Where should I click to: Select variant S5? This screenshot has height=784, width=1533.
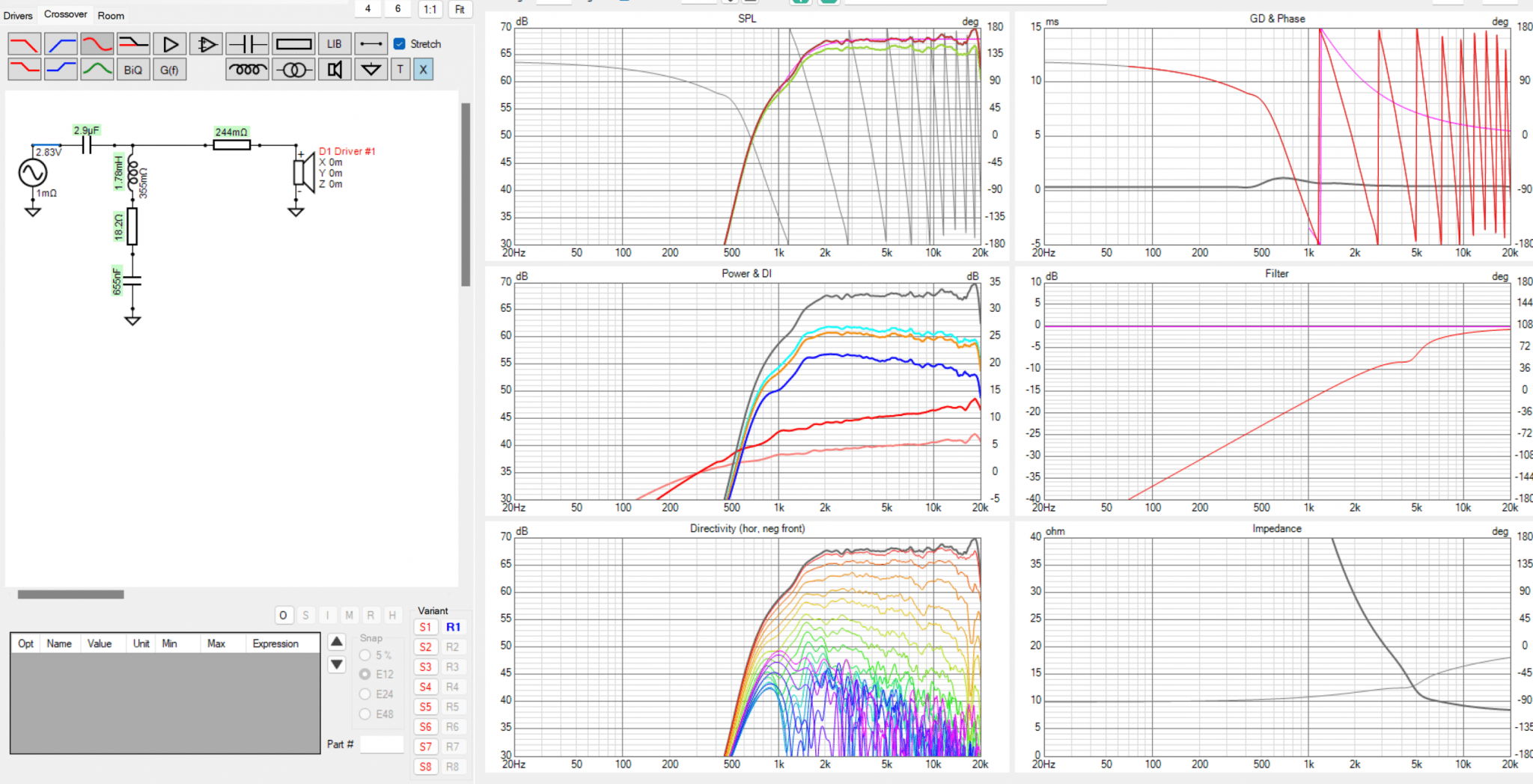coord(425,707)
